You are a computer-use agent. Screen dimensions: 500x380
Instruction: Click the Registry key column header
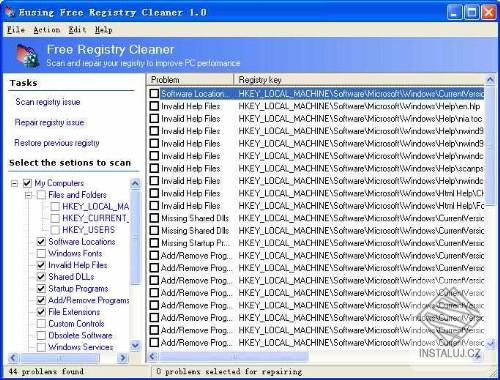click(x=359, y=80)
